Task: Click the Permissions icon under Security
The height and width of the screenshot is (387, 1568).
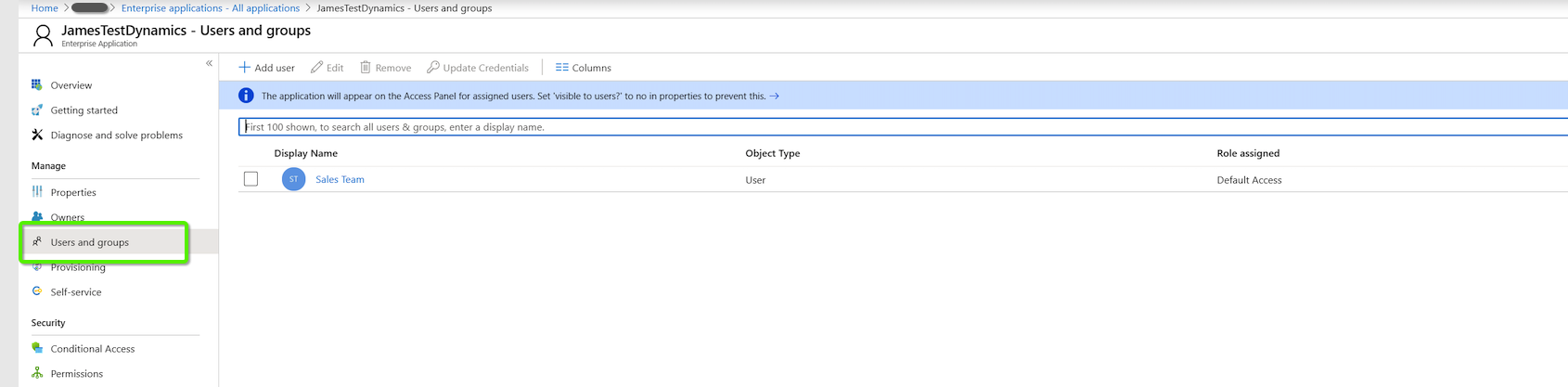Action: [37, 373]
